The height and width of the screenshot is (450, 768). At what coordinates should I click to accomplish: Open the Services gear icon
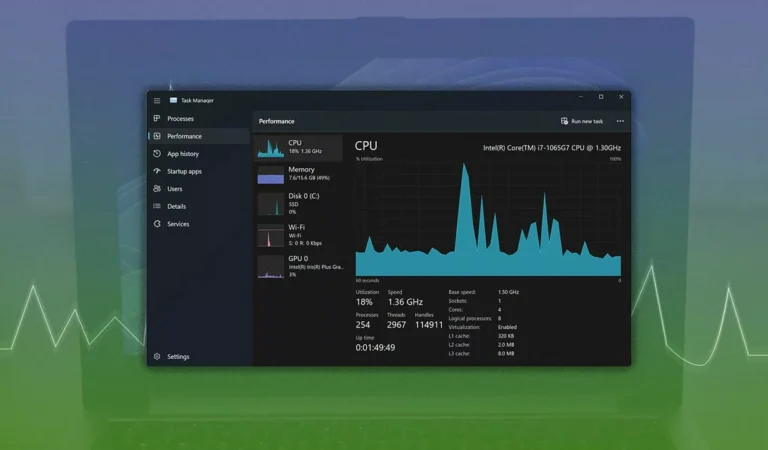coord(157,224)
